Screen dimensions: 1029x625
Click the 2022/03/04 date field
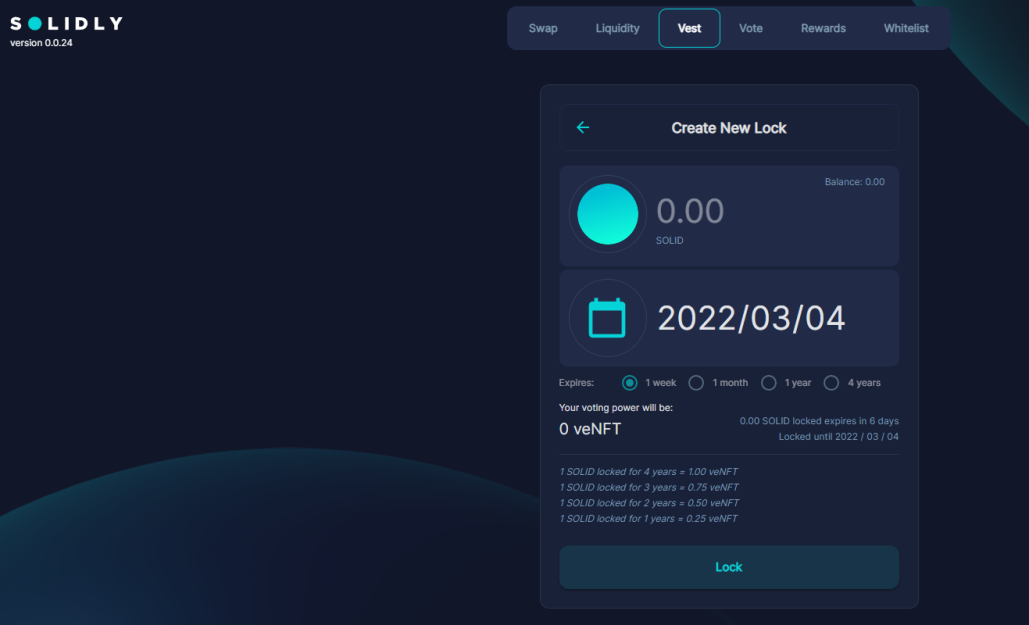[x=751, y=318]
